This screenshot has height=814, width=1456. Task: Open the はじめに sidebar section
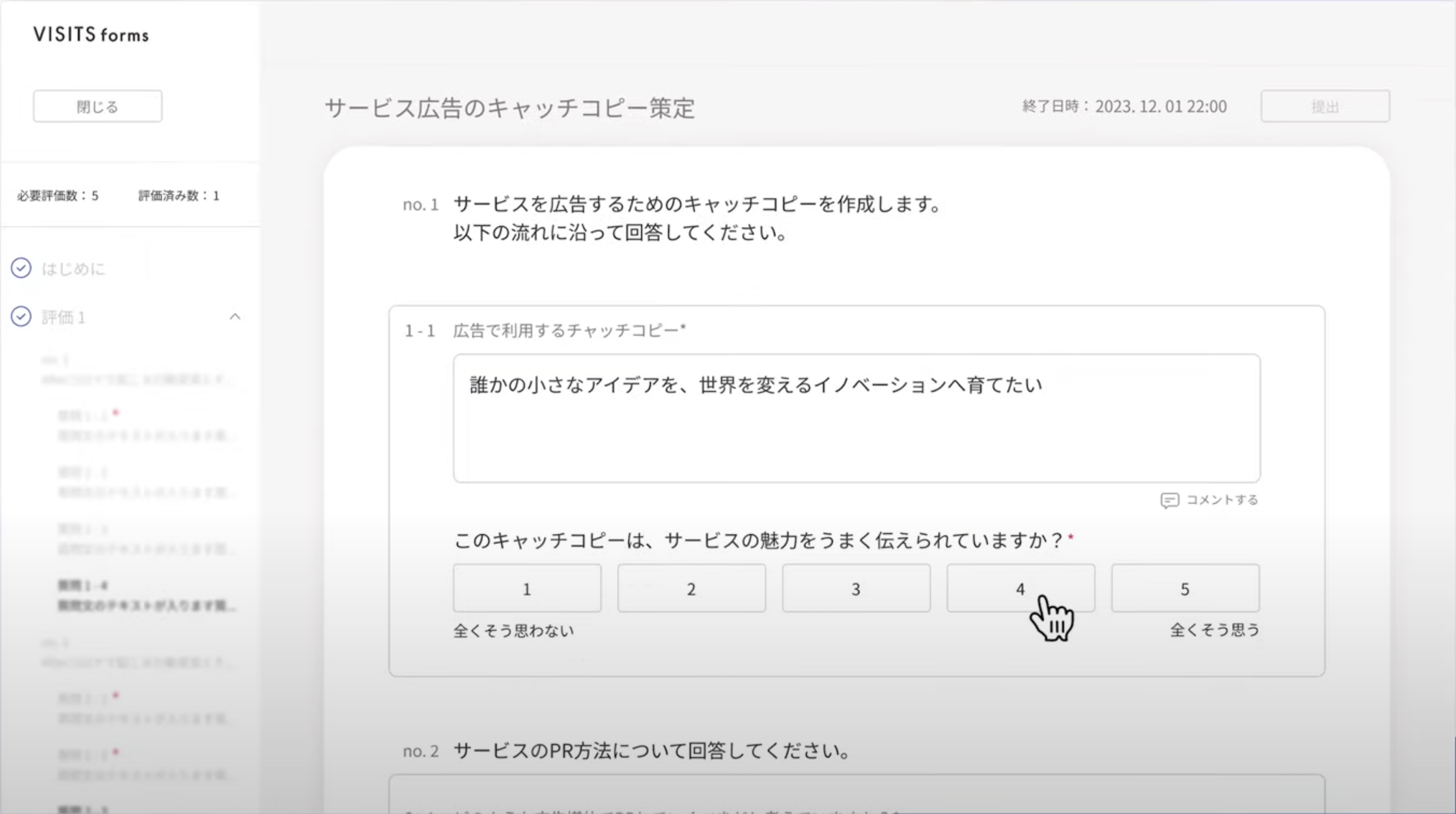click(73, 268)
